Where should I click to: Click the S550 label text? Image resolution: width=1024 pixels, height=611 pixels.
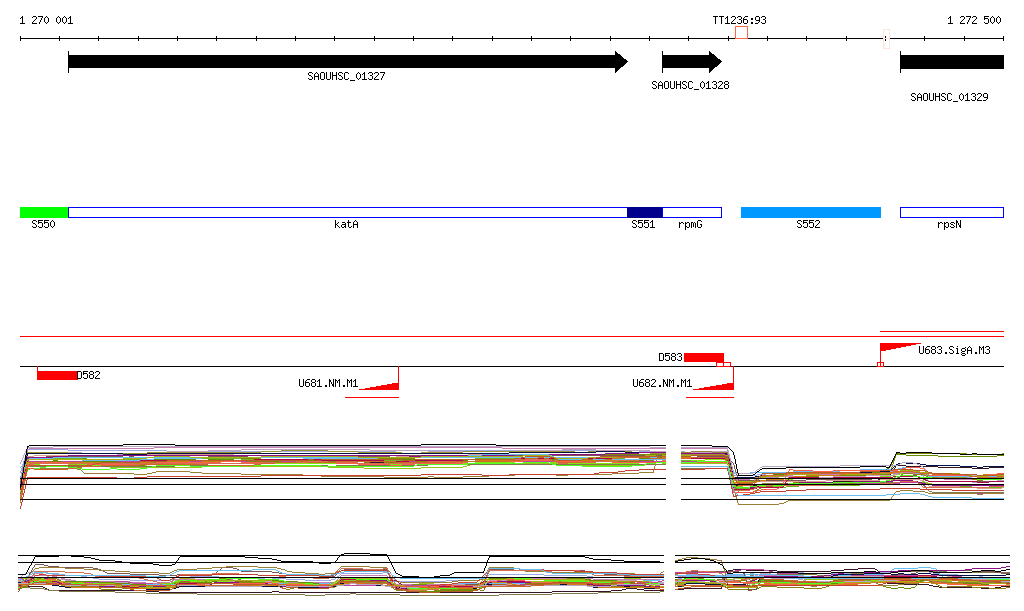pos(43,225)
